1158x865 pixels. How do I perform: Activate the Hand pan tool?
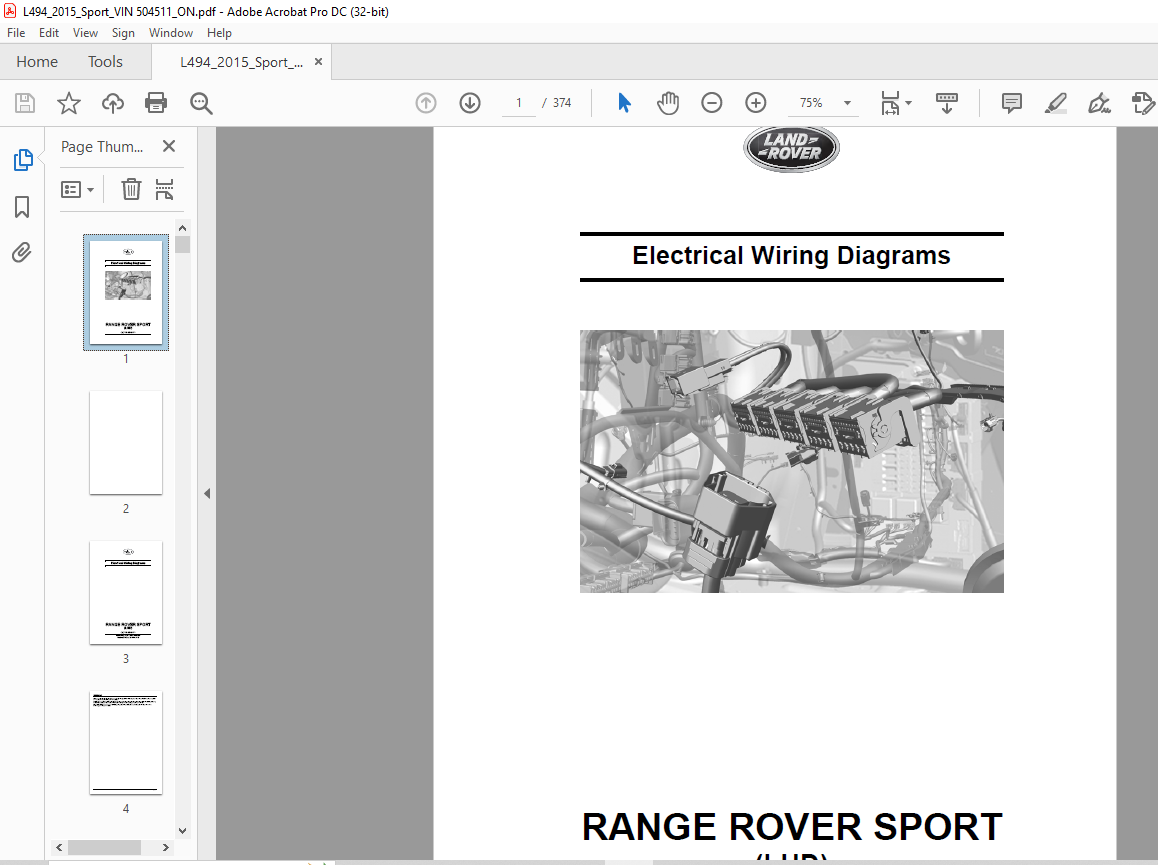668,103
